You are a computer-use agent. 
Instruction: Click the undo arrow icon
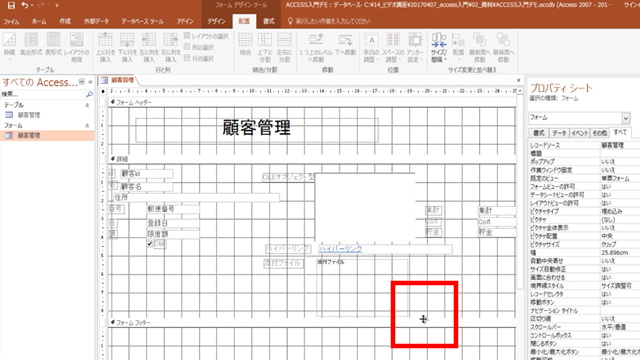[x=25, y=5]
